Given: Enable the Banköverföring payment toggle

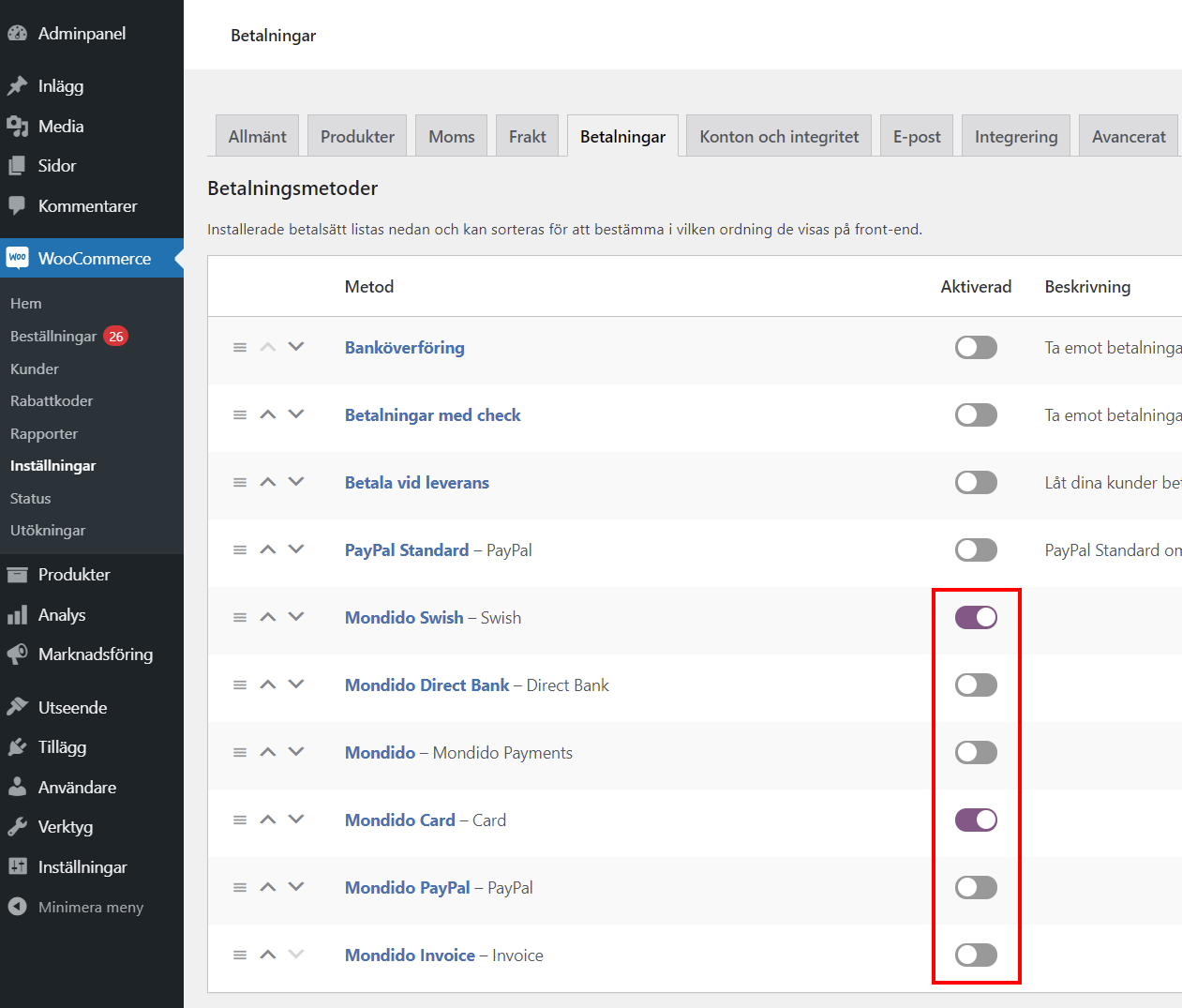Looking at the screenshot, I should (x=976, y=348).
